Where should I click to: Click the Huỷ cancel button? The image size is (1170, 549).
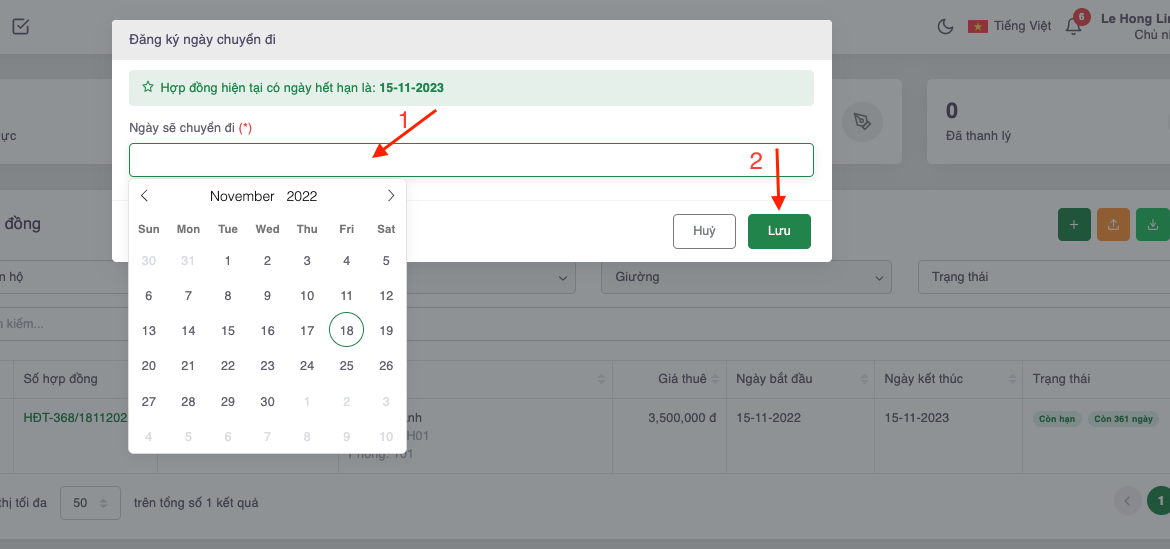tap(704, 231)
